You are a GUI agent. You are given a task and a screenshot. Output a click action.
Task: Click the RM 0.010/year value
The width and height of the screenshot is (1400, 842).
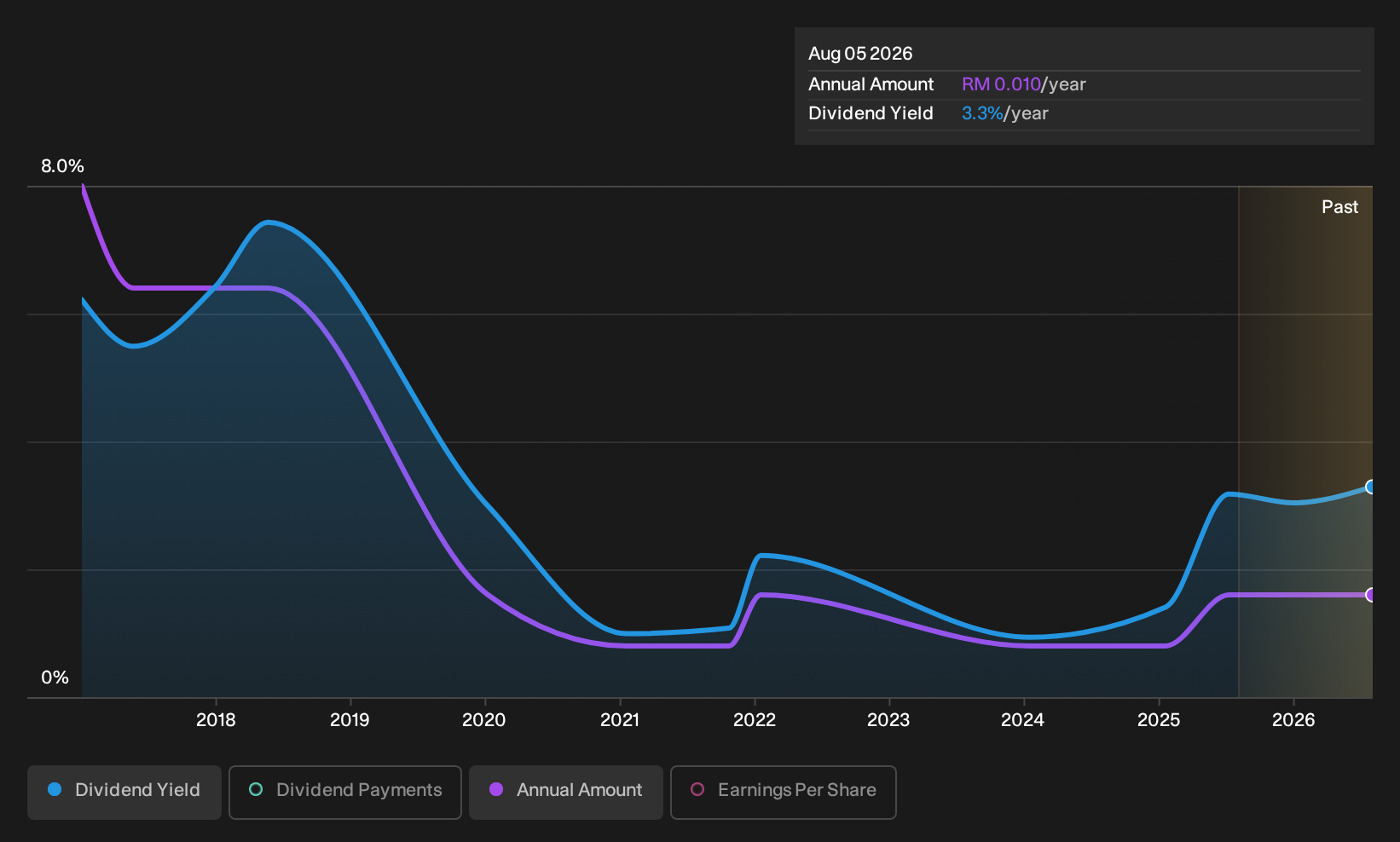[x=1023, y=84]
